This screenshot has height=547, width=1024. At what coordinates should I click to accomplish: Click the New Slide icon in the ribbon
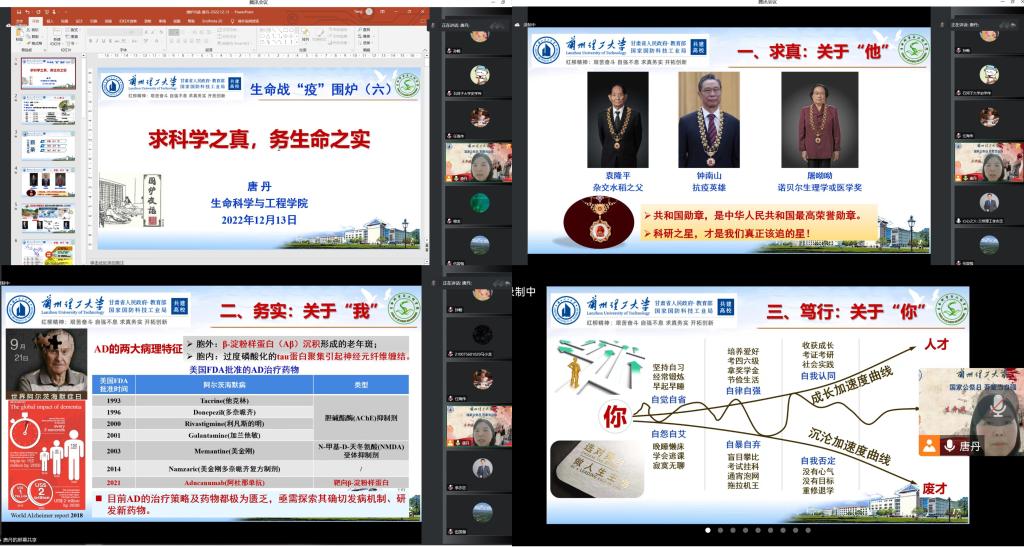(x=57, y=33)
